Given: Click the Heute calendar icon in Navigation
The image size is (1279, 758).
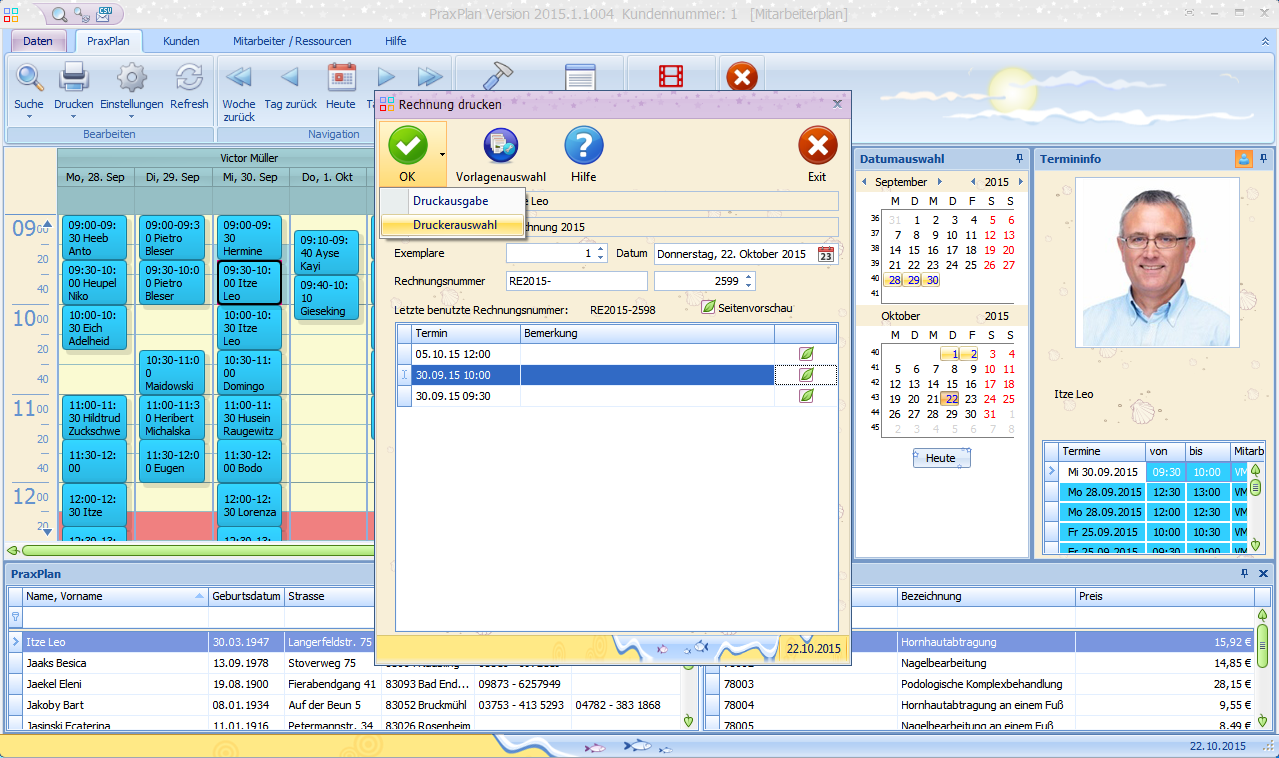Looking at the screenshot, I should 341,78.
